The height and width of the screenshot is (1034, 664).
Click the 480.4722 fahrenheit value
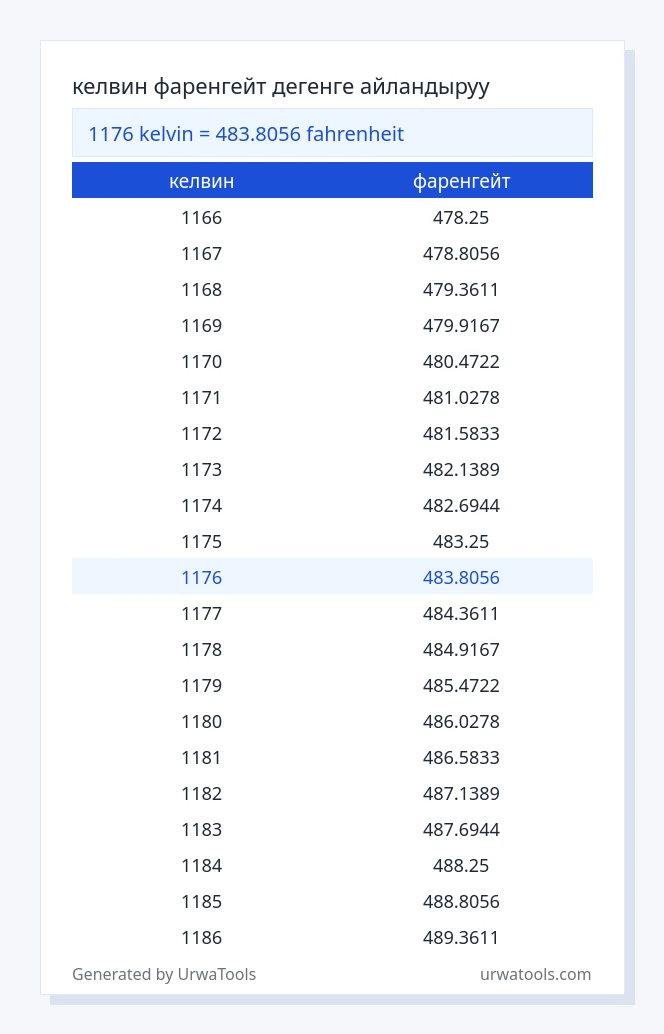click(x=461, y=361)
